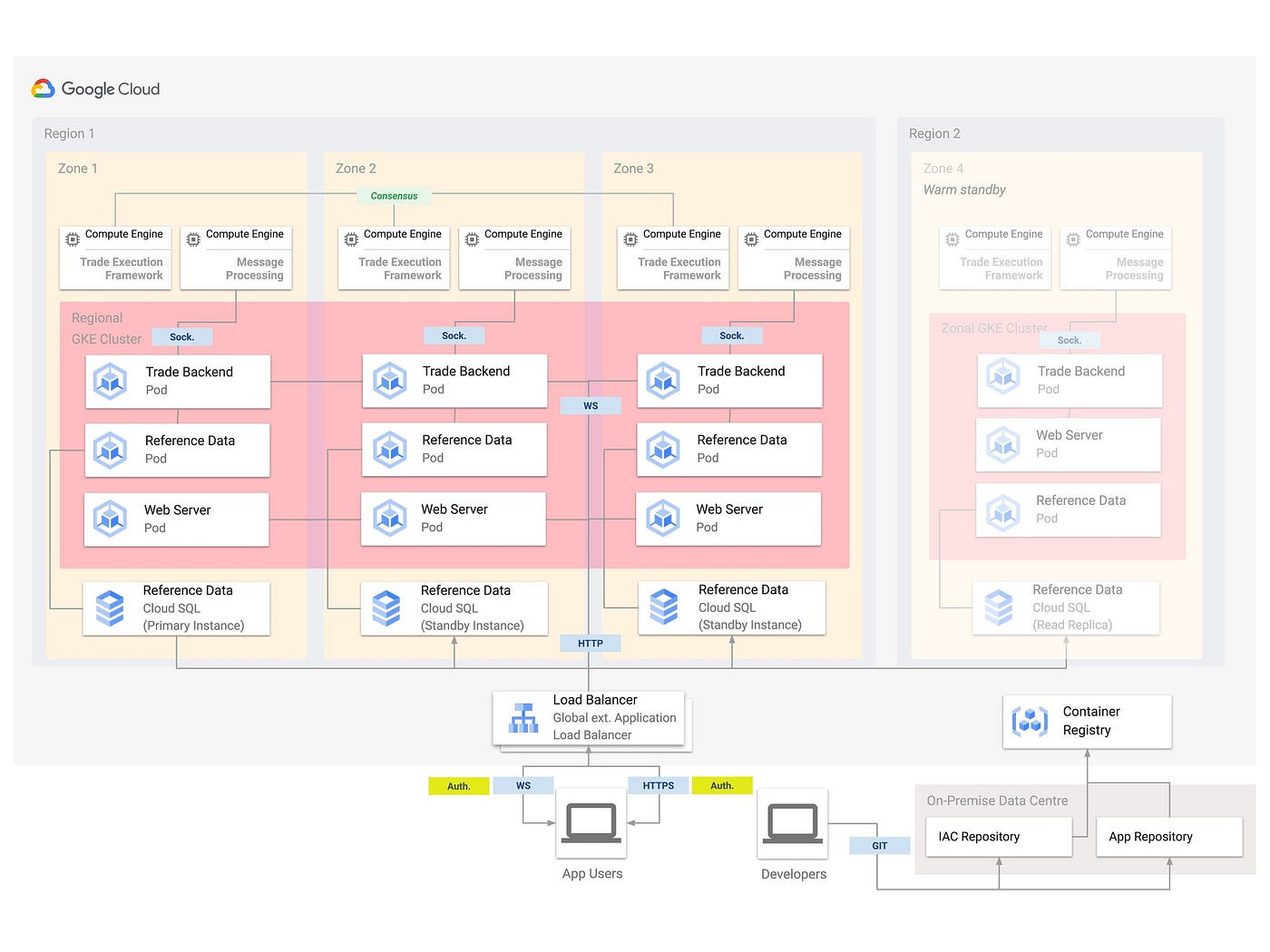This screenshot has width=1270, height=952.
Task: Click the Load Balancer icon
Action: coord(523,718)
